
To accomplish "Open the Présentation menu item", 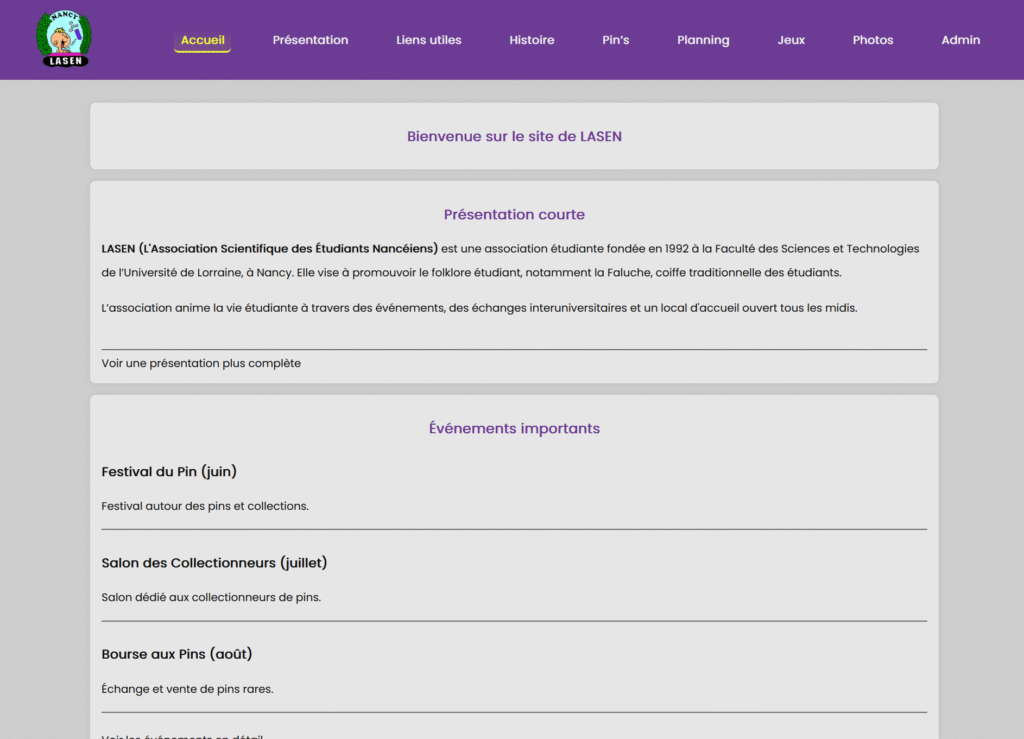I will coord(310,40).
